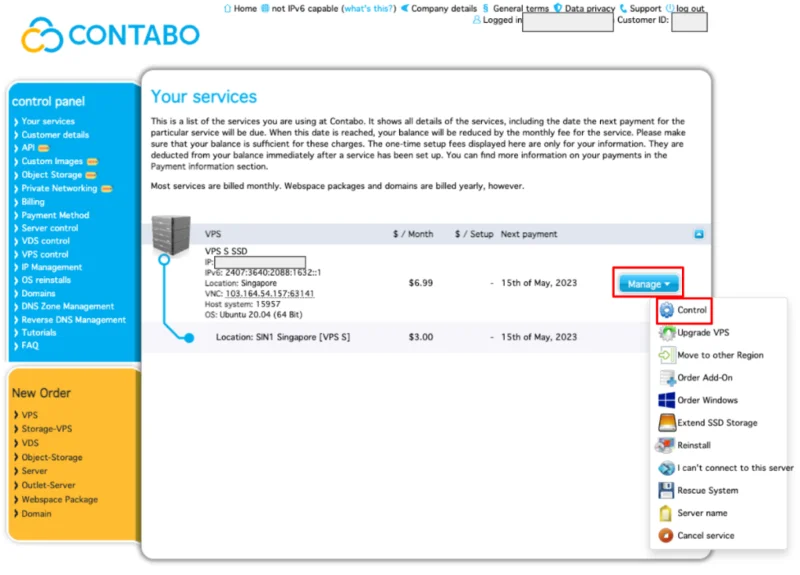Click the Private Networking badge icon
Viewport: 800px width, 575px height.
(107, 189)
